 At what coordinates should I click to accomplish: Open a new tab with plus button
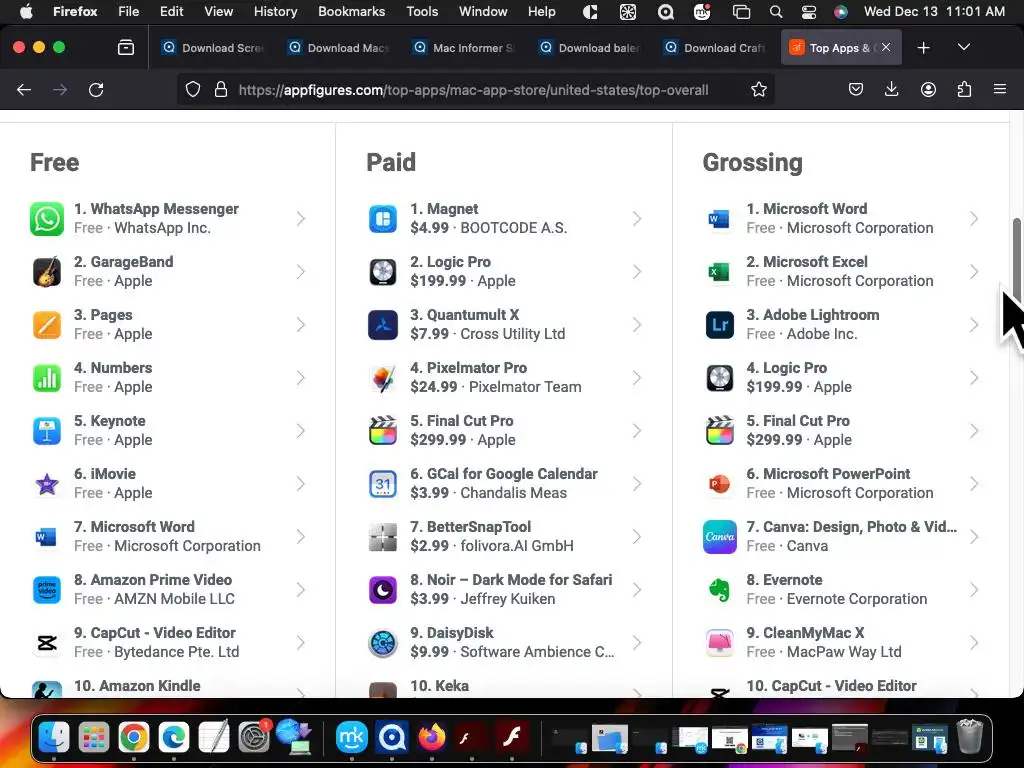(x=923, y=47)
